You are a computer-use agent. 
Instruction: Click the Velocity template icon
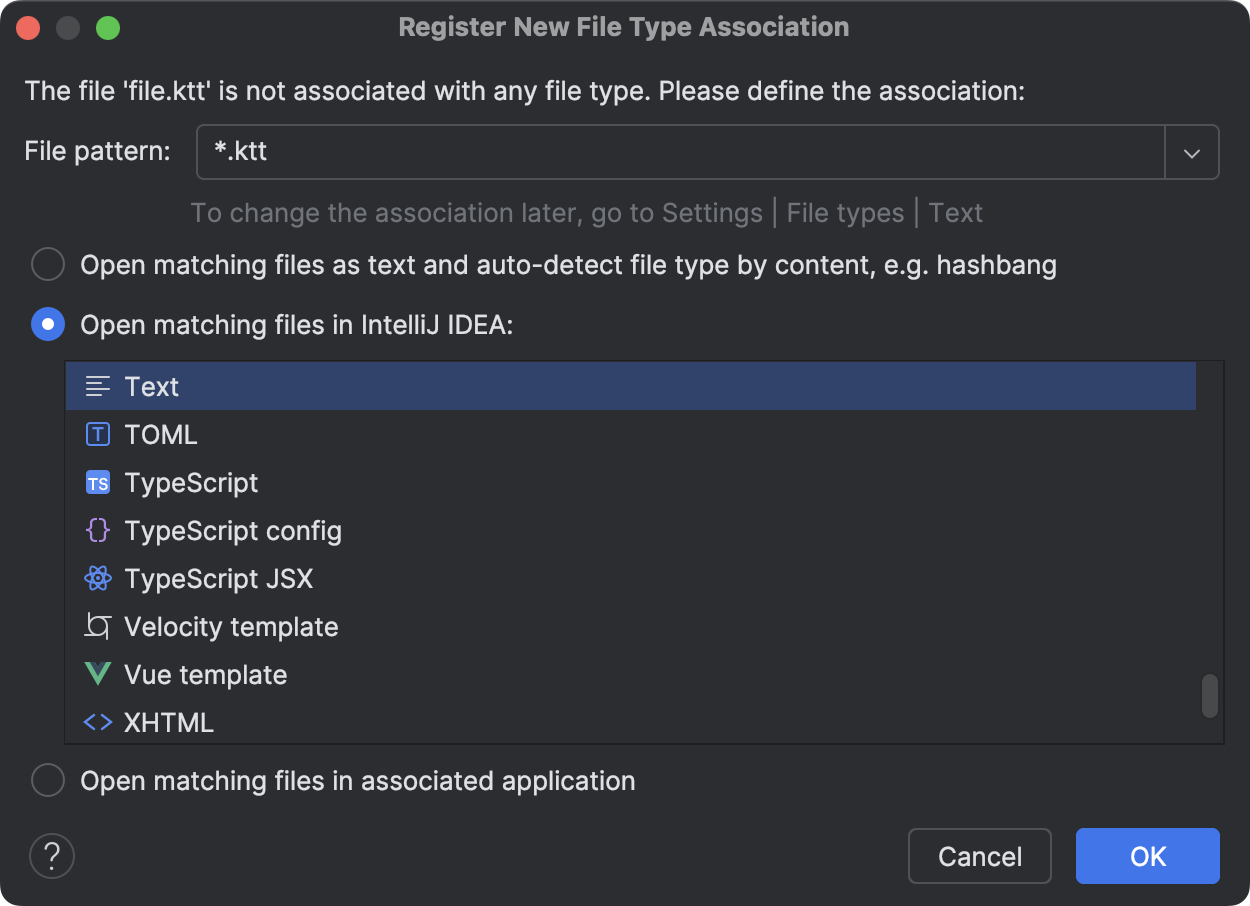coord(97,625)
